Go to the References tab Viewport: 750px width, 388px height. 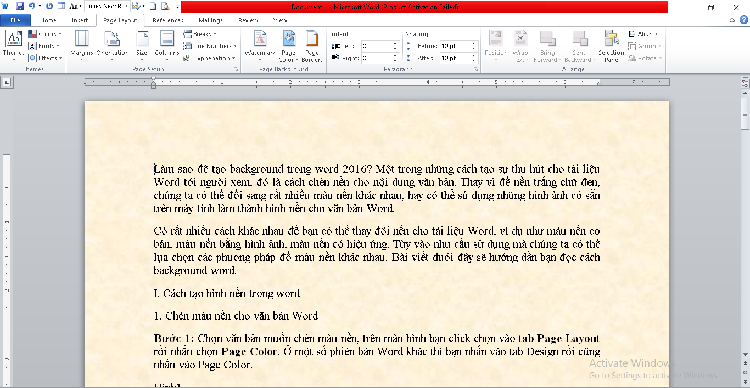click(167, 20)
